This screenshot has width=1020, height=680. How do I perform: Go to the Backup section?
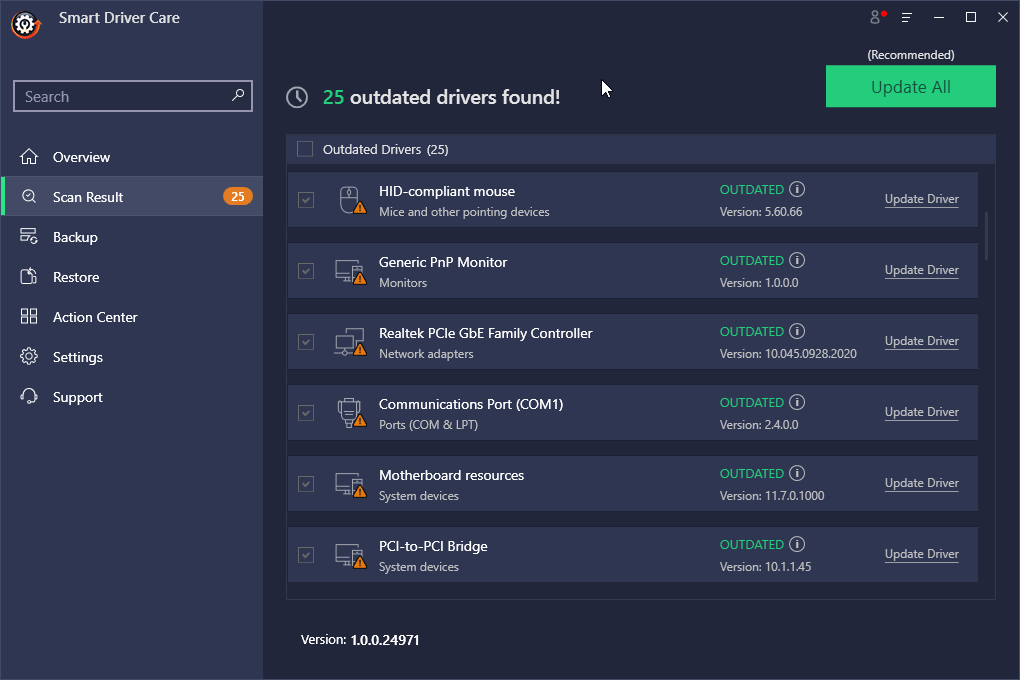(x=75, y=237)
